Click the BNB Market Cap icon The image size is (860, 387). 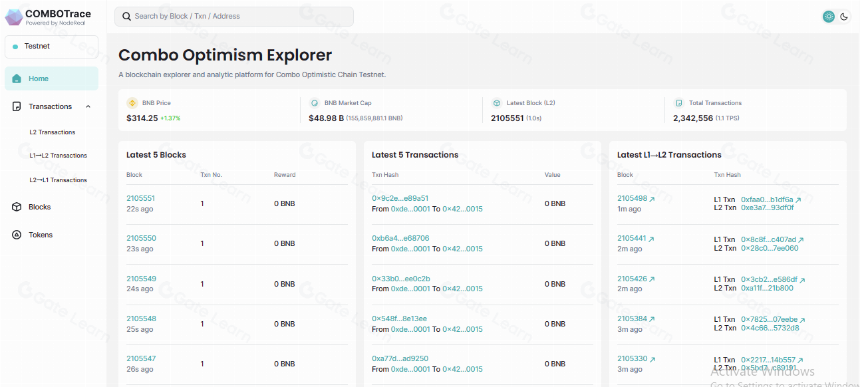coord(314,103)
